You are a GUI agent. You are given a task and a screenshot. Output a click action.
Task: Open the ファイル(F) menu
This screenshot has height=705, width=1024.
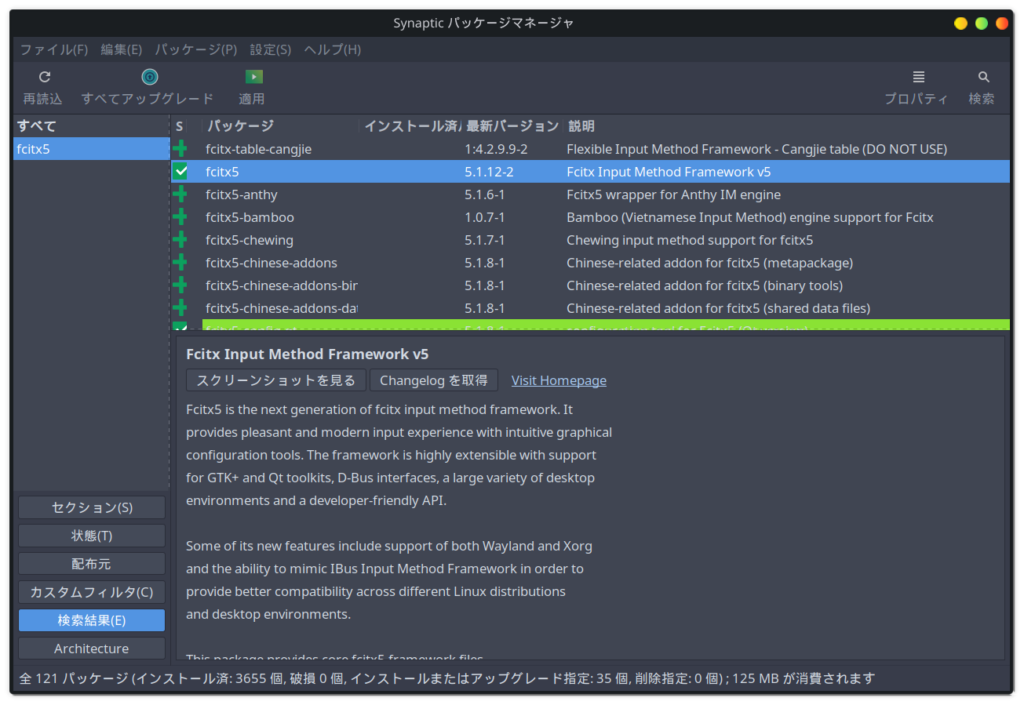tap(53, 48)
